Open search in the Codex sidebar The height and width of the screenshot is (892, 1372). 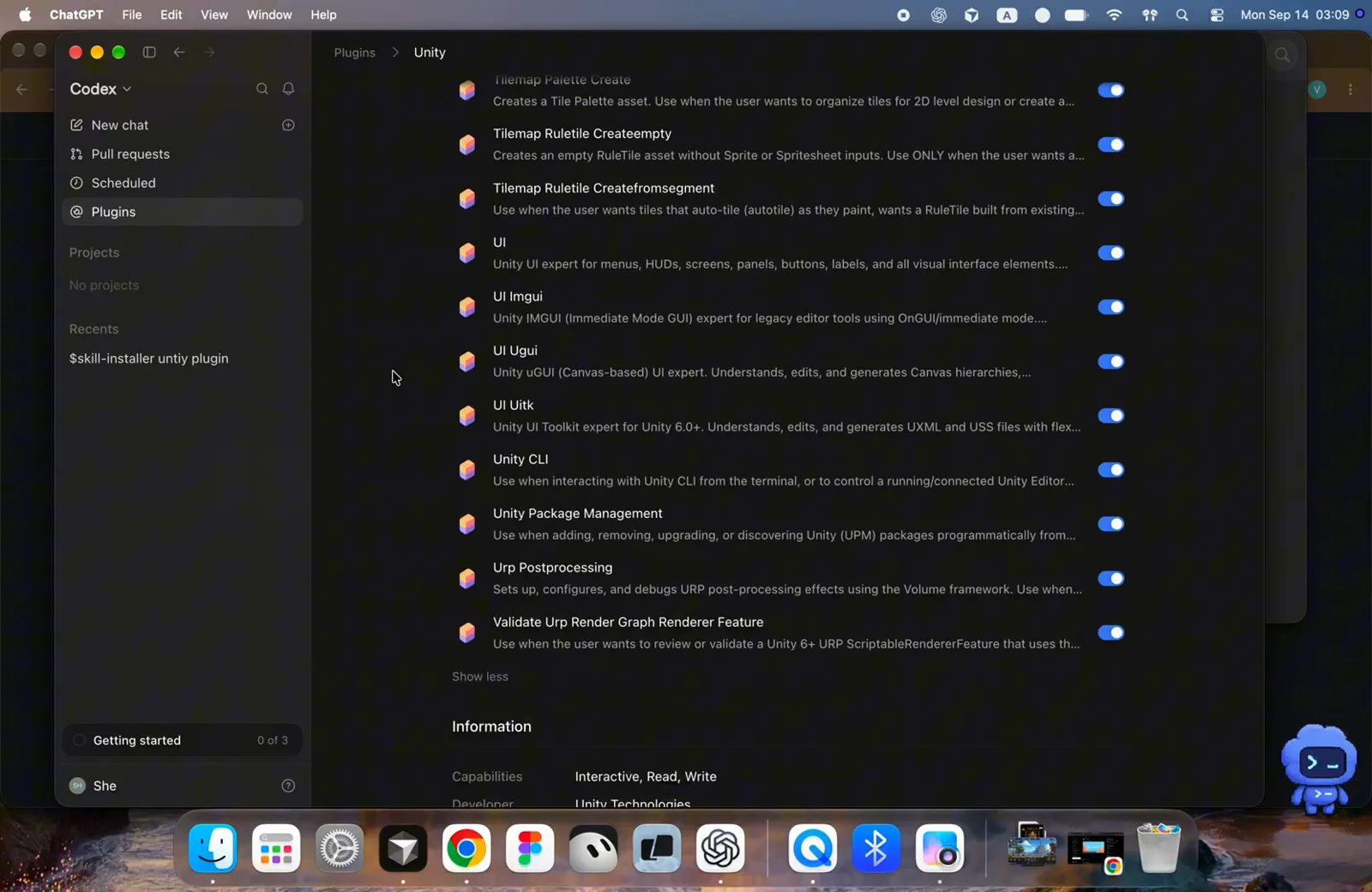[x=262, y=89]
